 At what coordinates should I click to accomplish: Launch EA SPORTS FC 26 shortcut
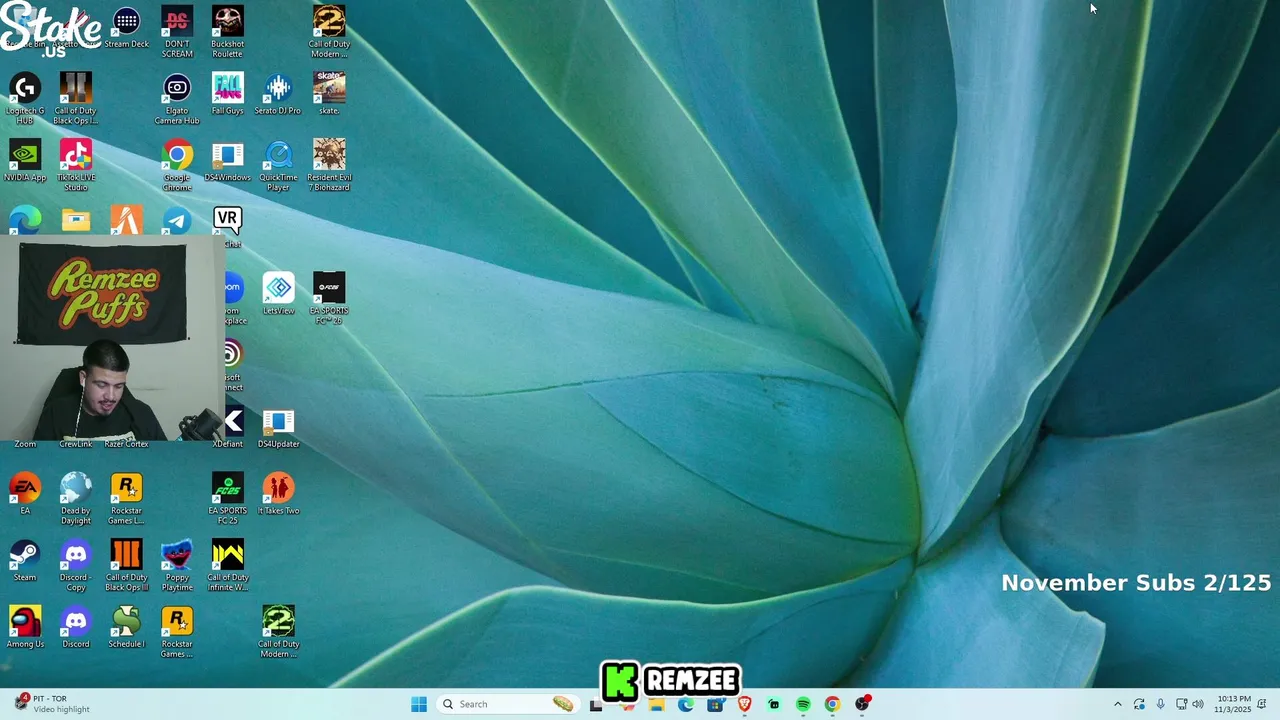(x=329, y=299)
